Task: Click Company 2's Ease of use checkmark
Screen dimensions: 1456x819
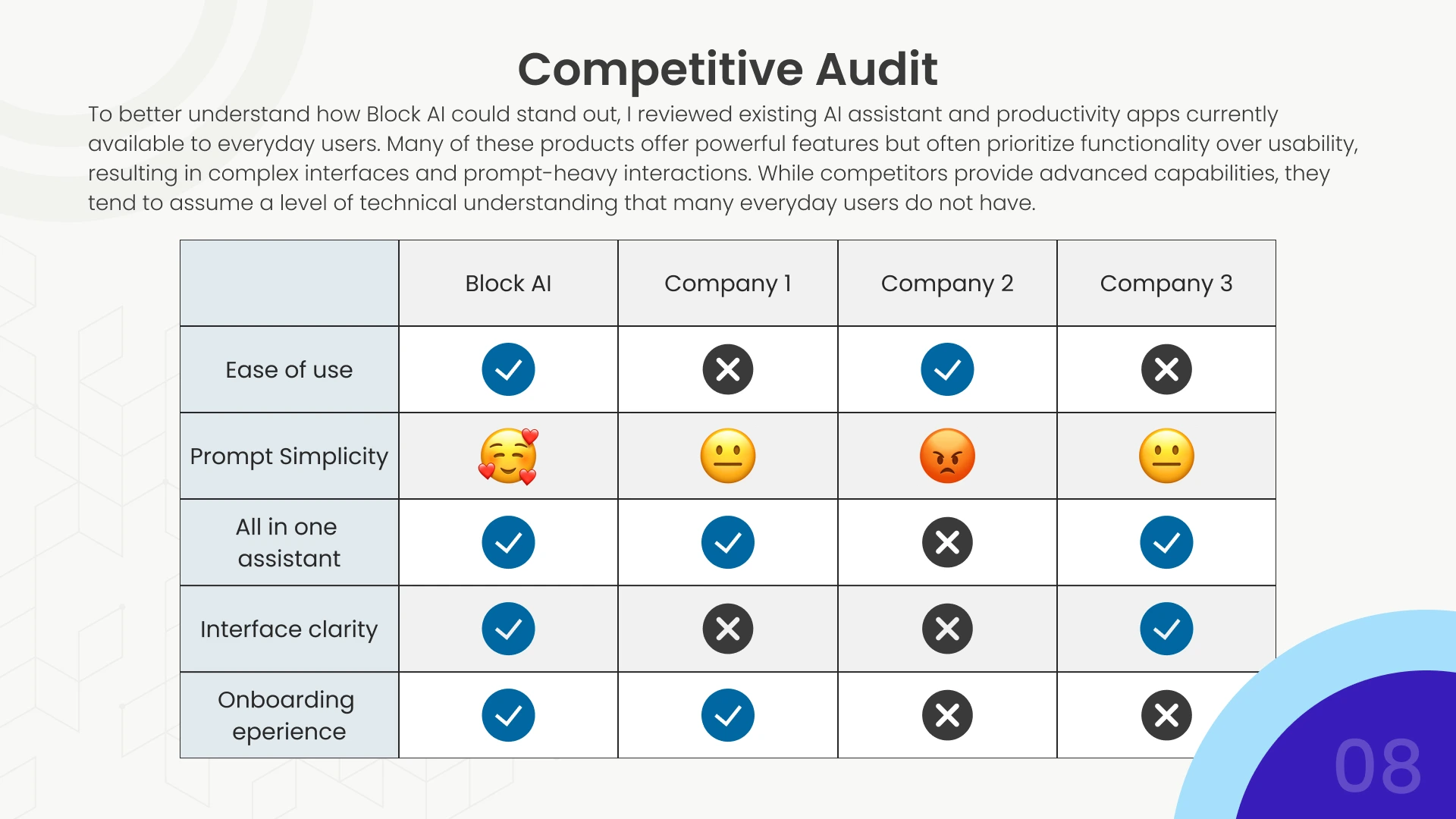Action: pyautogui.click(x=947, y=369)
